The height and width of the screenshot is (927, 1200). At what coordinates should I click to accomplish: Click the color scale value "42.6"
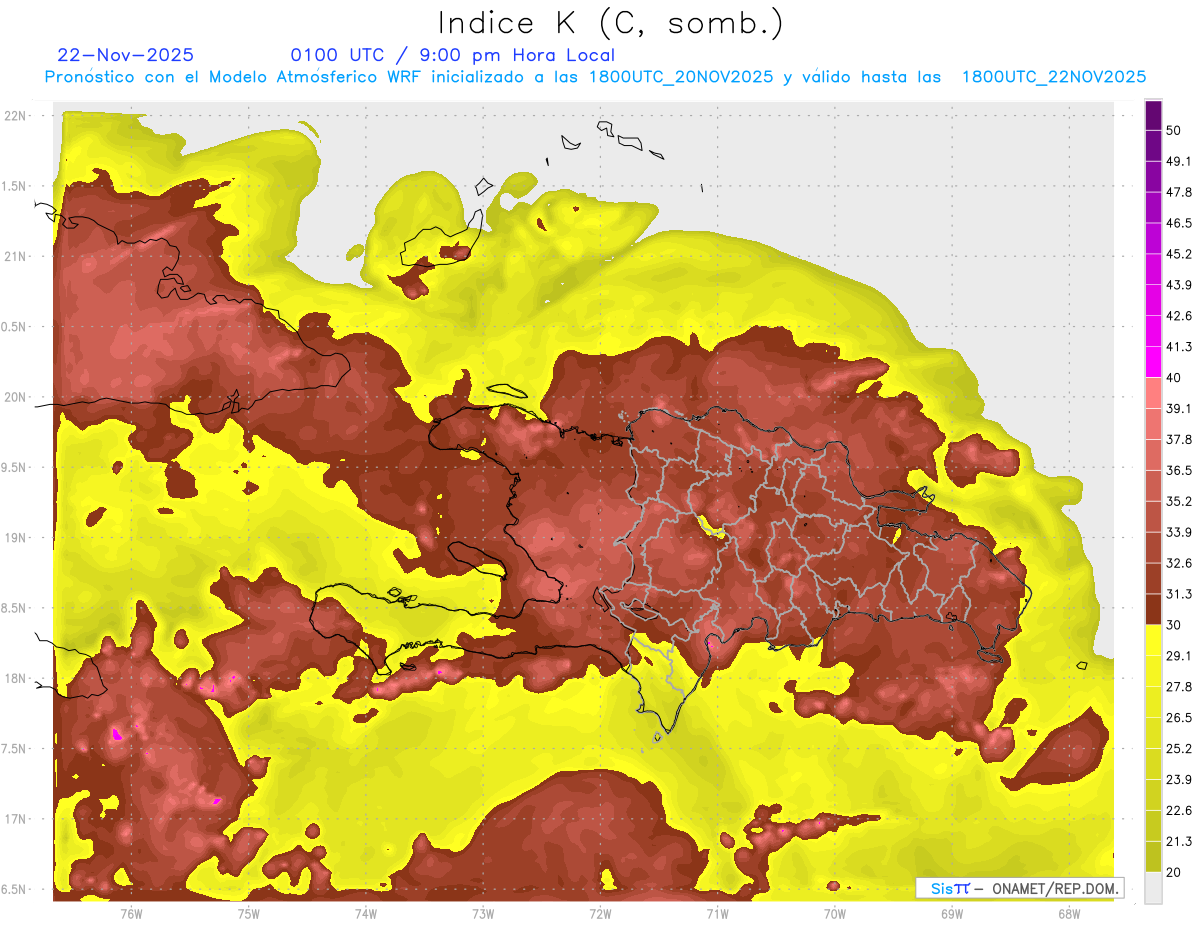click(x=1179, y=316)
